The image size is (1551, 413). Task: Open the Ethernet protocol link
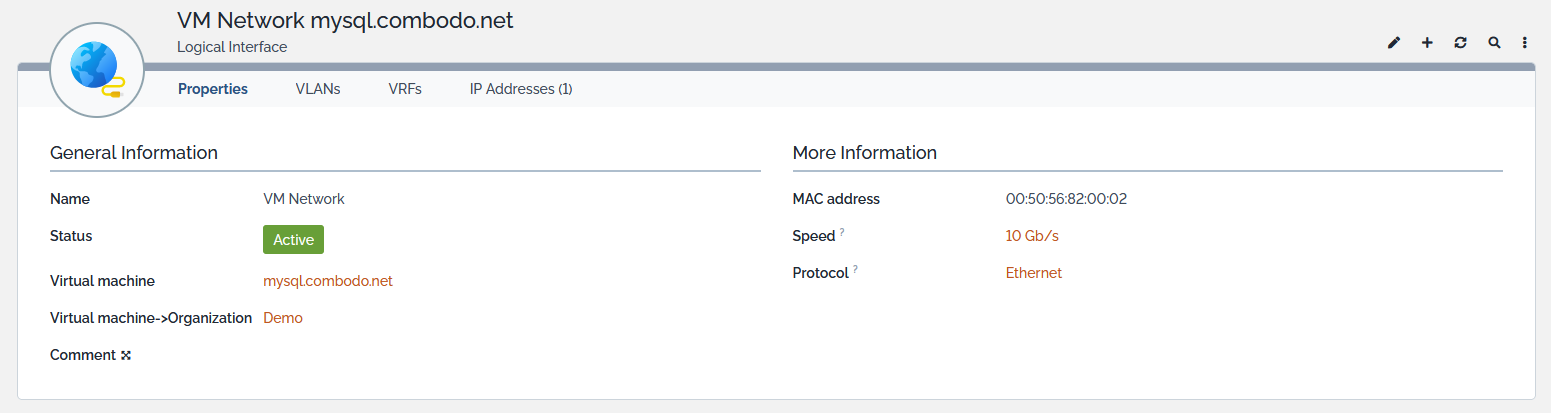coord(1034,273)
